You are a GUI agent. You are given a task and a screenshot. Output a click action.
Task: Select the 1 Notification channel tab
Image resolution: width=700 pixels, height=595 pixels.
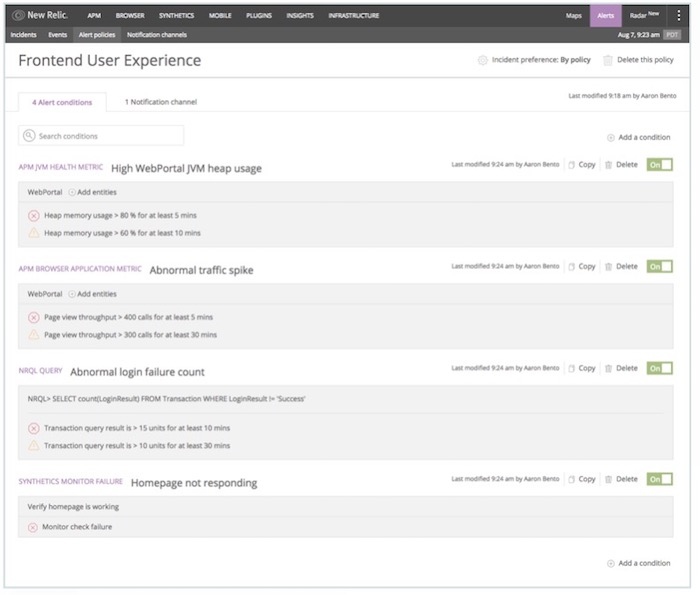[161, 102]
